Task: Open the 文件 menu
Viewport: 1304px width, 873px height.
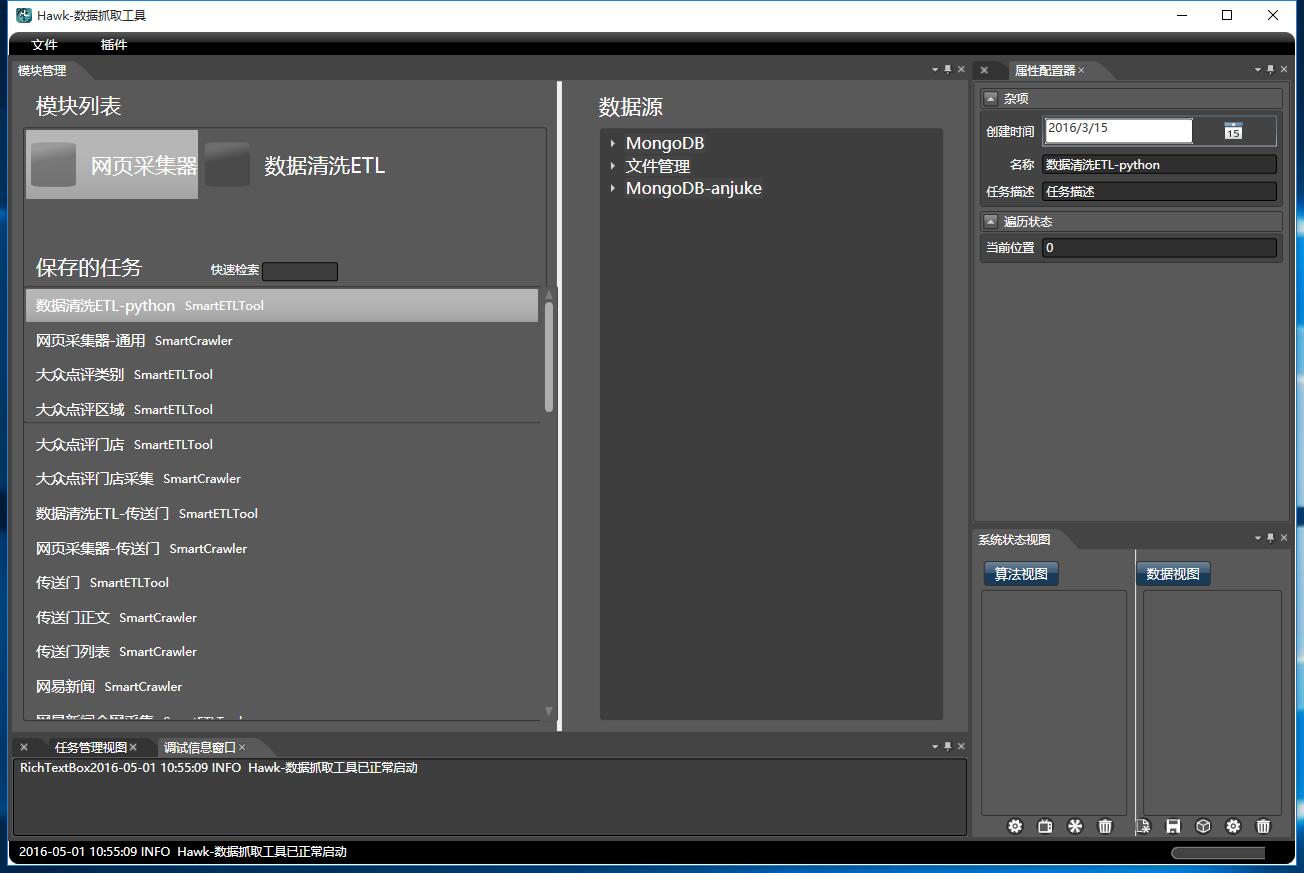Action: [x=45, y=45]
